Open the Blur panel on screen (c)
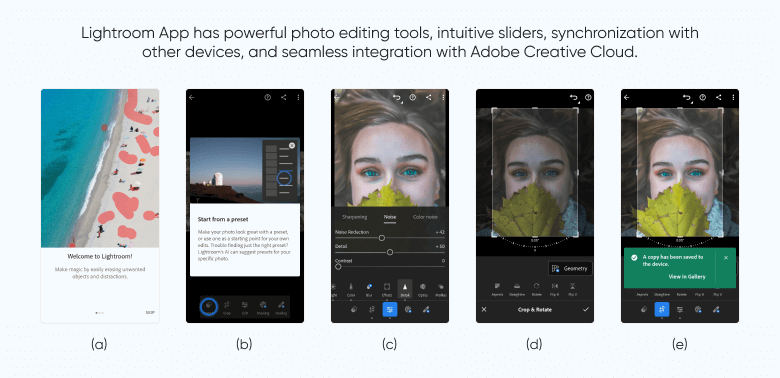Viewport: 780px width, 378px height. 369,289
